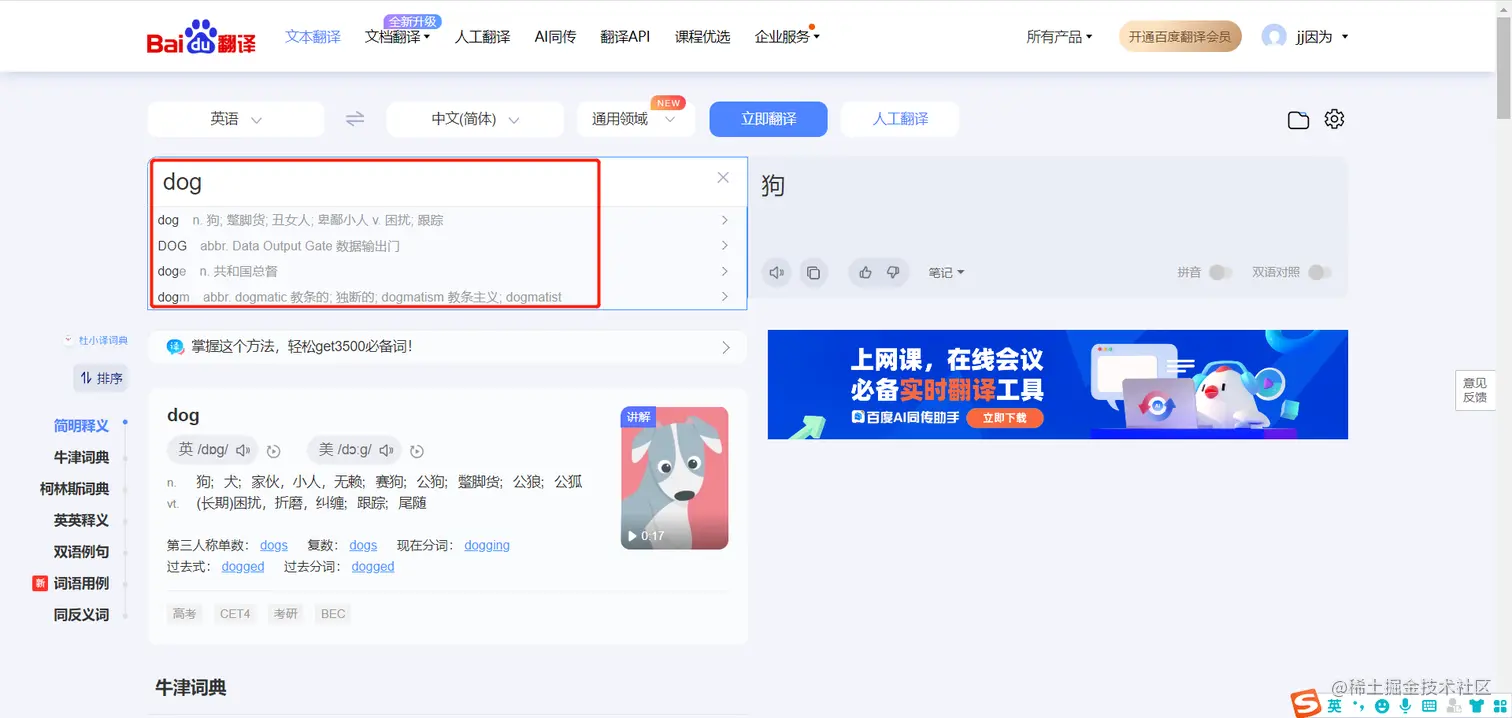Open the dogging present participle link
1512x718 pixels.
coord(487,545)
